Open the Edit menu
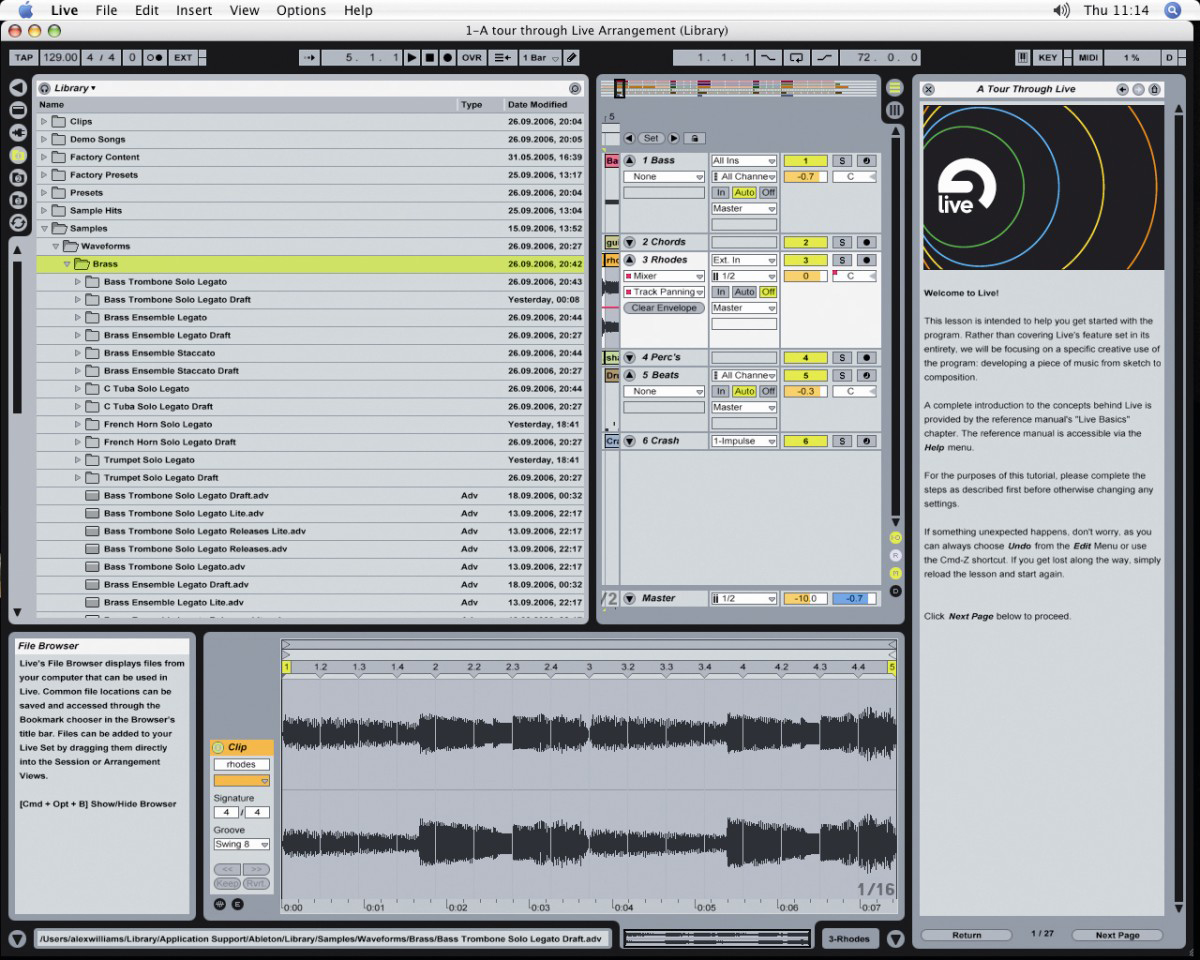The height and width of the screenshot is (960, 1200). [x=147, y=10]
